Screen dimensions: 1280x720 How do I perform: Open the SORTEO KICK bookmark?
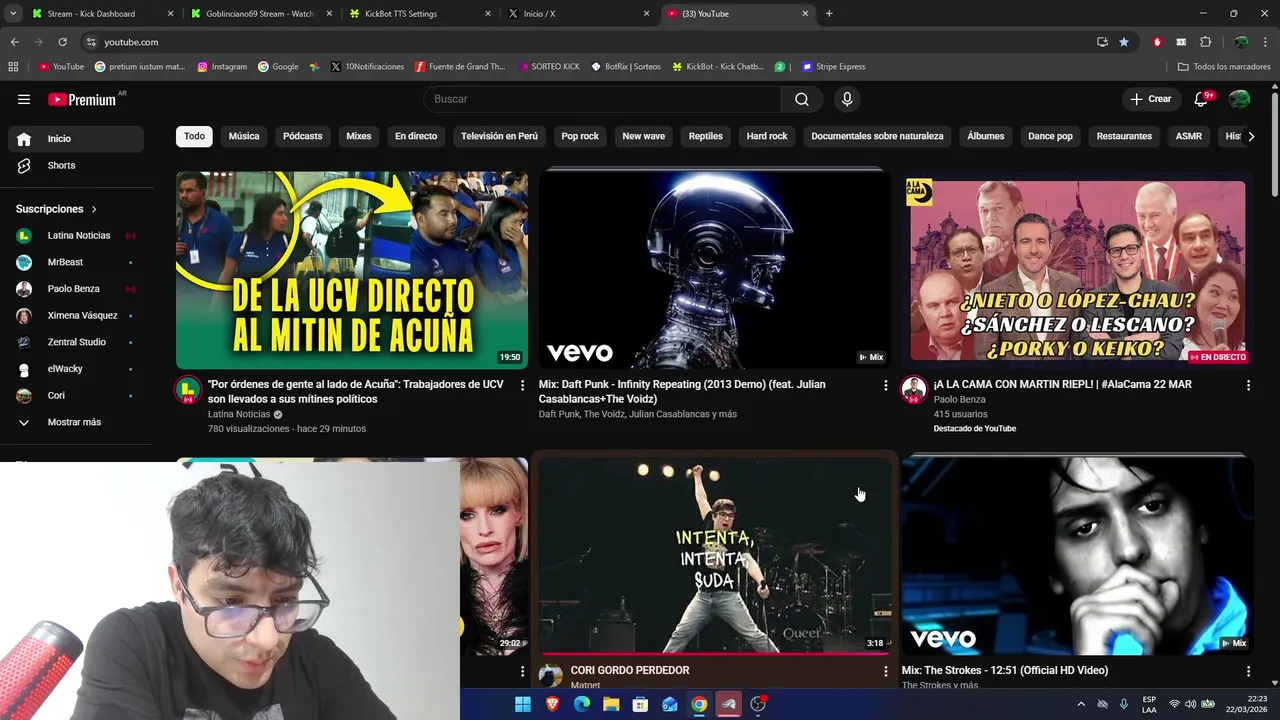[x=549, y=67]
